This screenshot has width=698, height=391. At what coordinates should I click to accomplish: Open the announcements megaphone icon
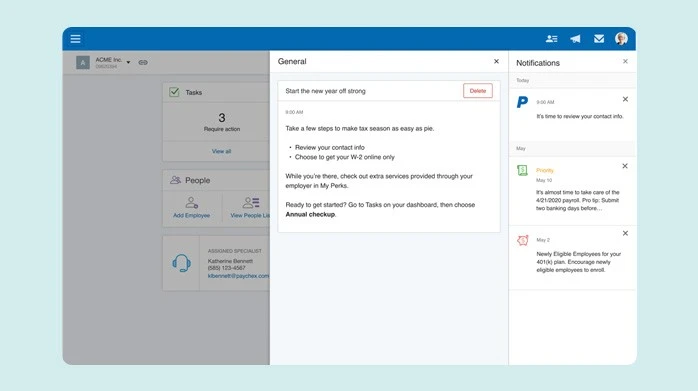pos(575,39)
